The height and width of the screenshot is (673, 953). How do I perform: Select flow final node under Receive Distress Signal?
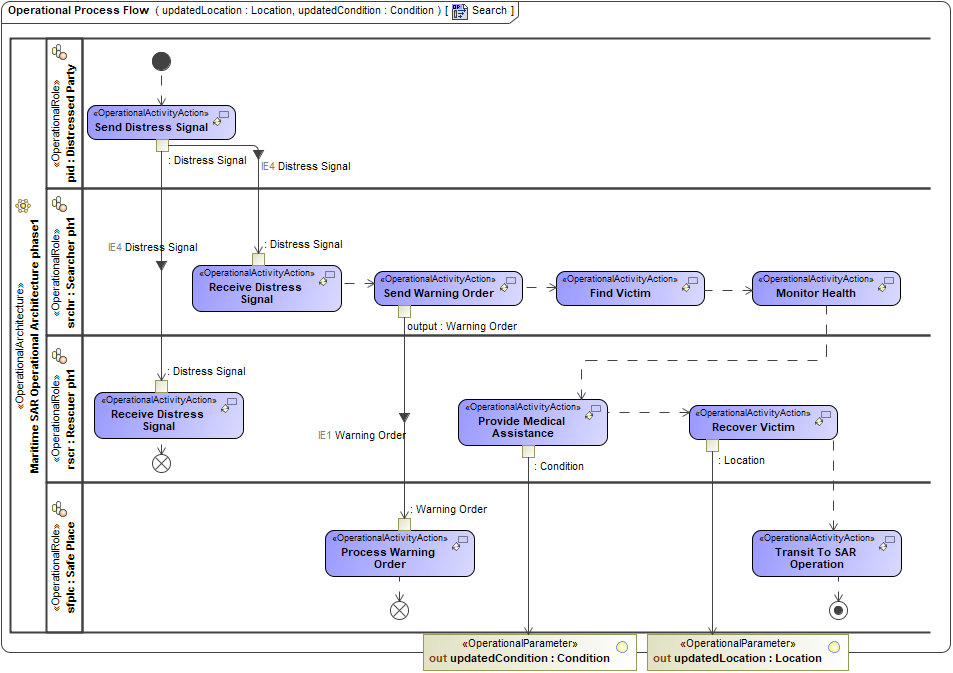coord(160,462)
